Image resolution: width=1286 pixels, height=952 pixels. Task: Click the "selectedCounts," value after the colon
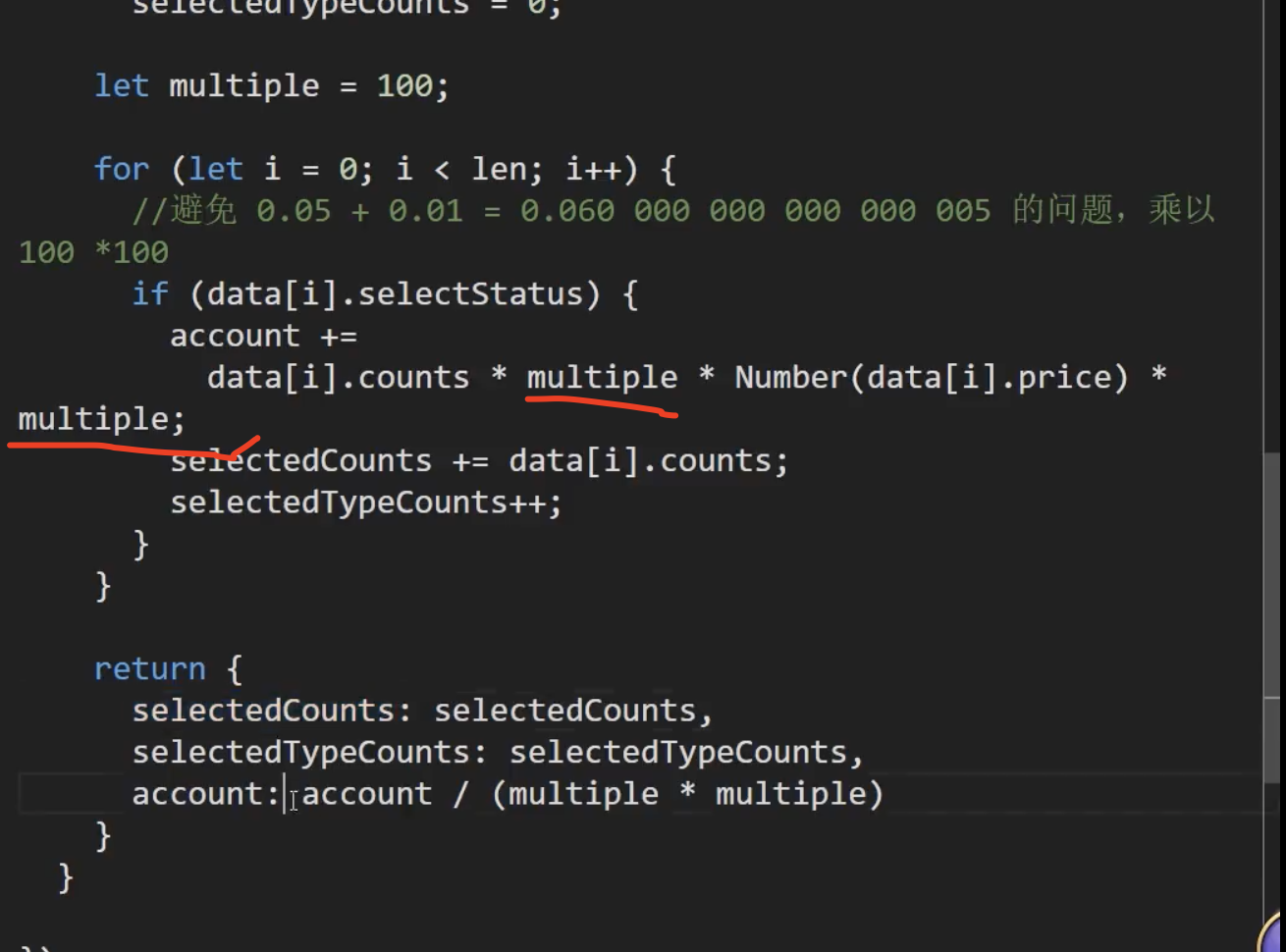[573, 711]
